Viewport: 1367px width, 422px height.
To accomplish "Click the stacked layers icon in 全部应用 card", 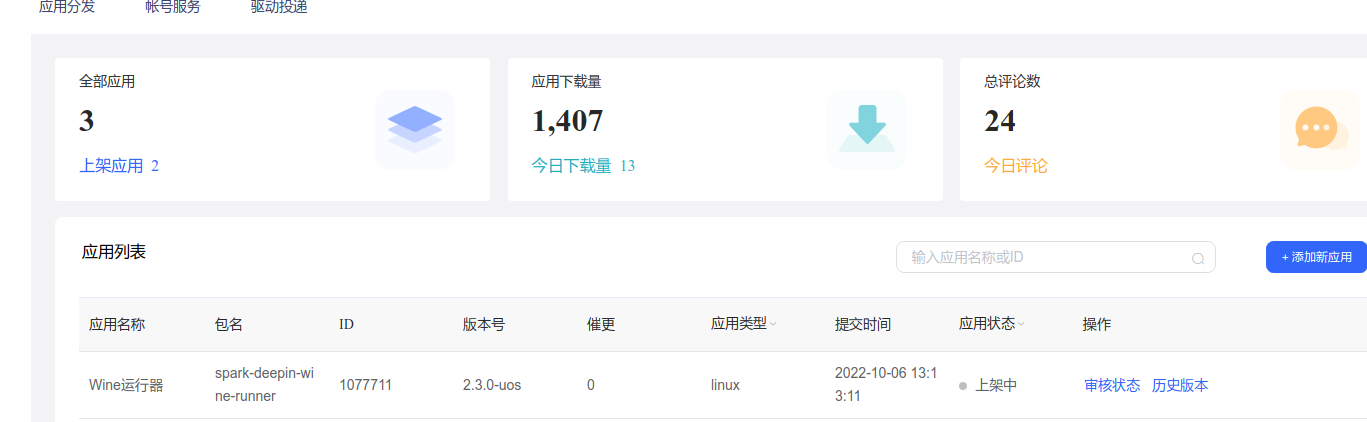I will 415,130.
